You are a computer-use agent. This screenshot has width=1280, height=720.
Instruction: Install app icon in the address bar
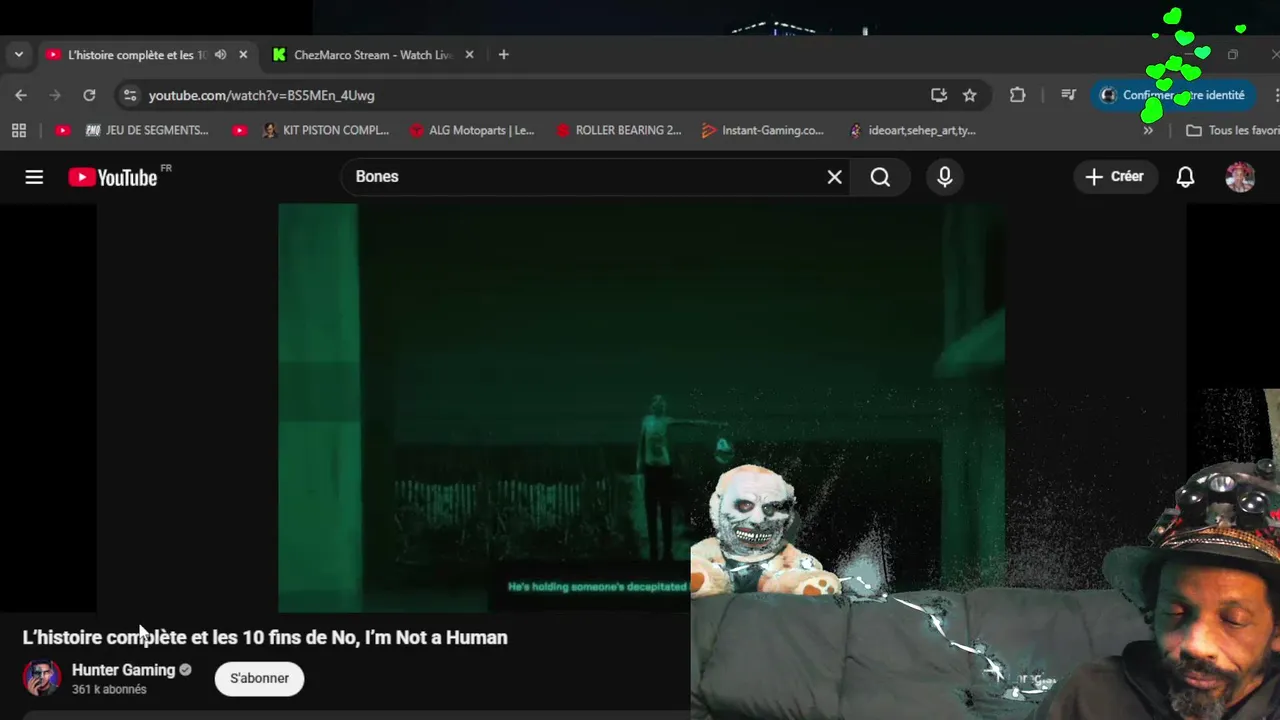[938, 95]
